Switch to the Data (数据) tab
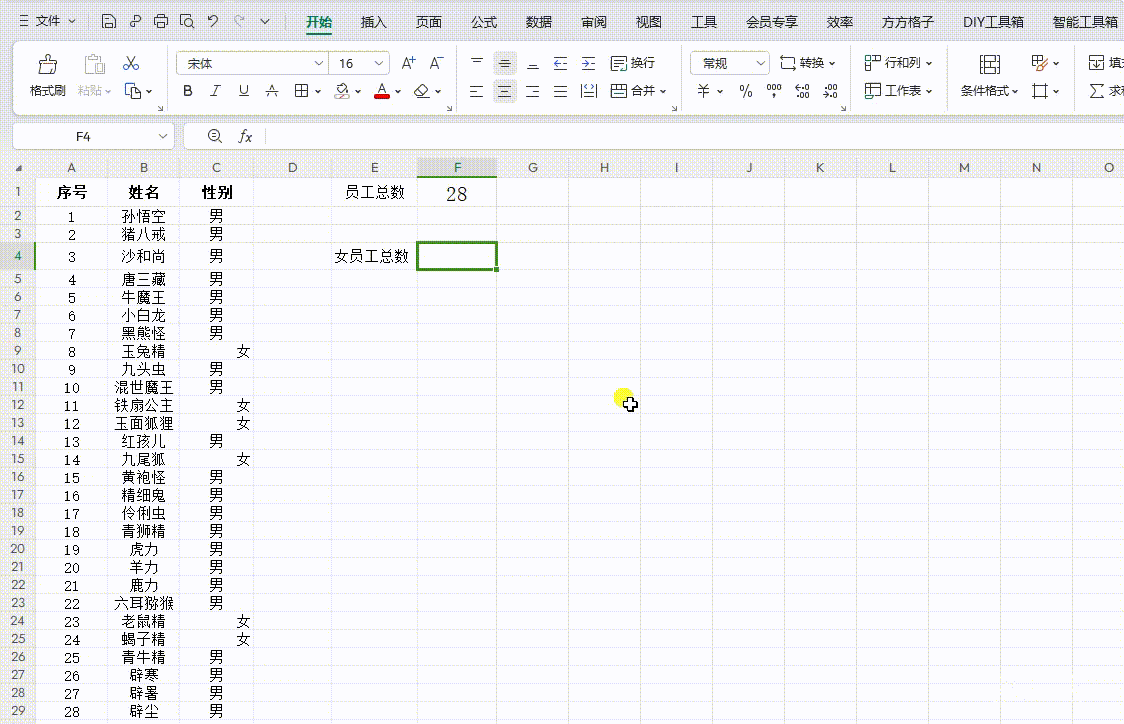The image size is (1124, 724). (539, 22)
